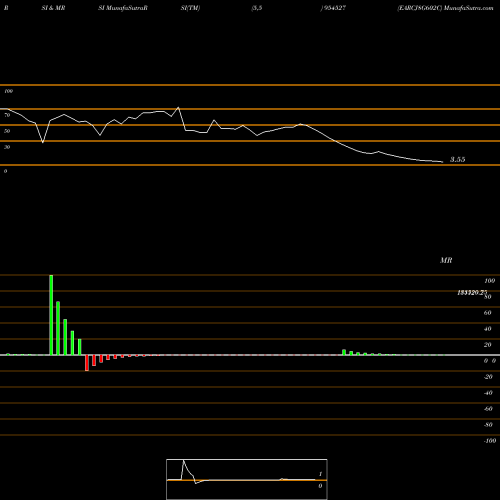Screen dimensions: 500x500
Task: Click the '(3,5' header text
Action: click(x=257, y=8)
